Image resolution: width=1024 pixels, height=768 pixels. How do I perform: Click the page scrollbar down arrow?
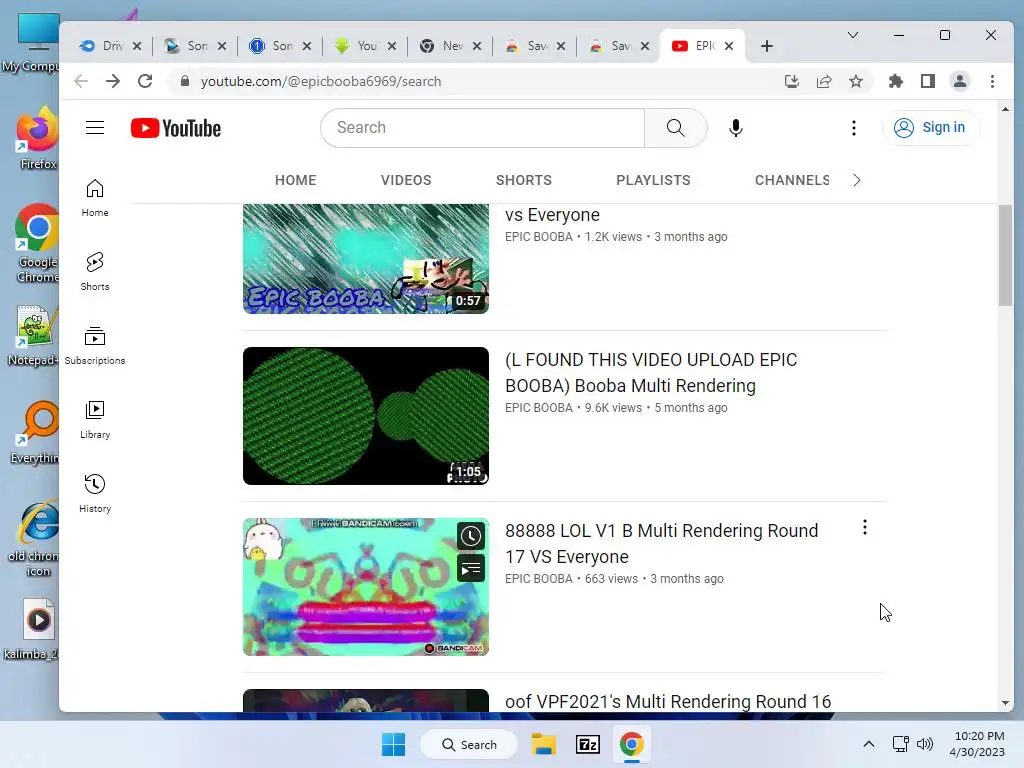pyautogui.click(x=1005, y=703)
